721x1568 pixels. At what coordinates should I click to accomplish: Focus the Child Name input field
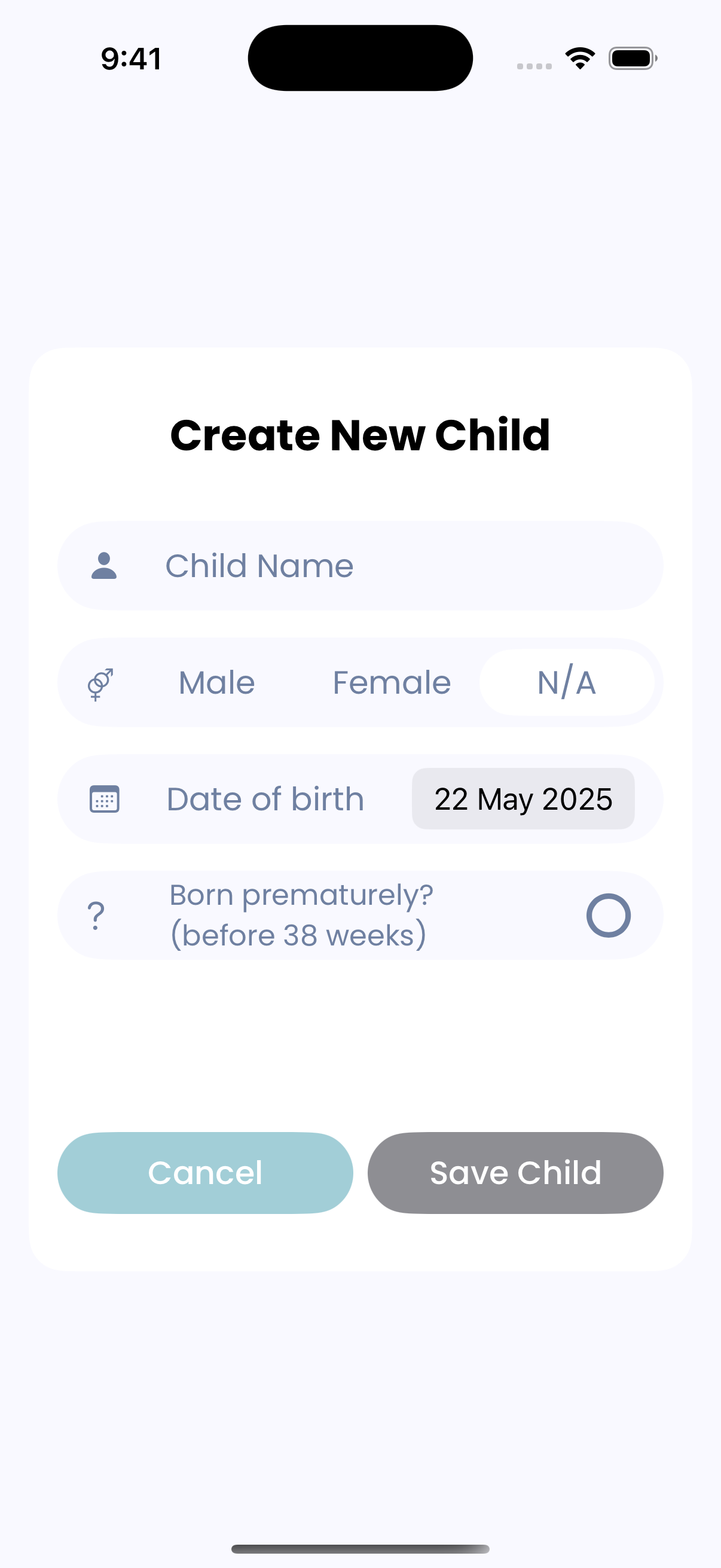pyautogui.click(x=360, y=566)
